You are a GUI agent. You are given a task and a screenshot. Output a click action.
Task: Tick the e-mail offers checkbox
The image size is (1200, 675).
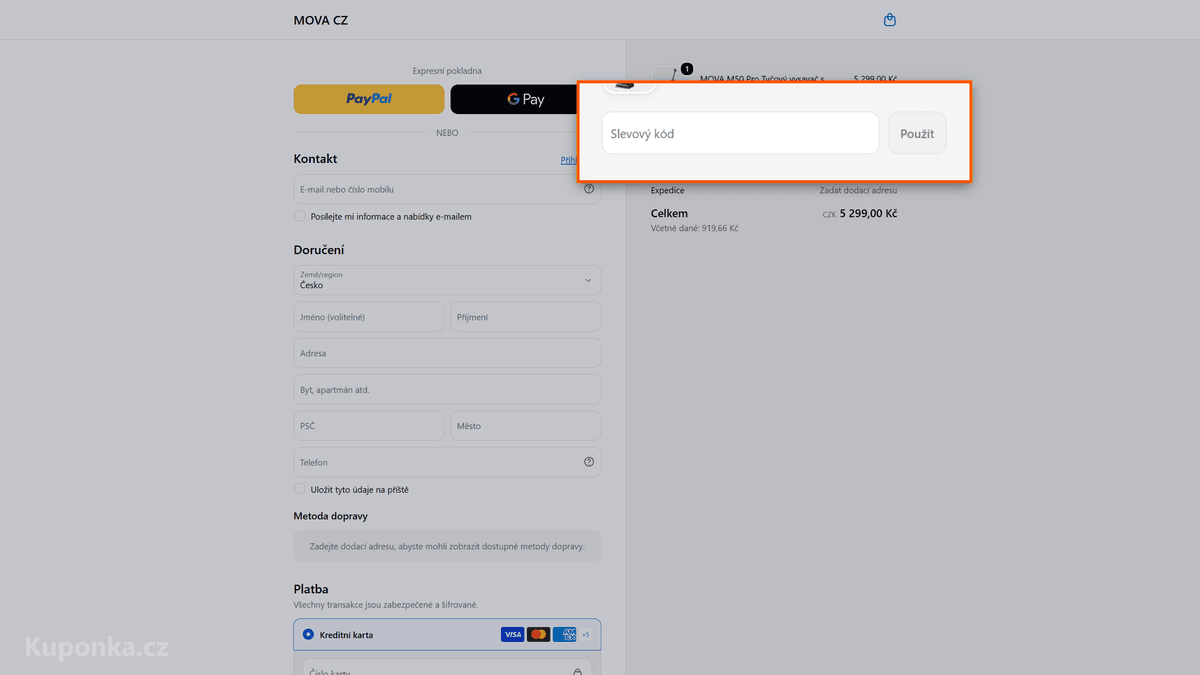click(x=300, y=216)
